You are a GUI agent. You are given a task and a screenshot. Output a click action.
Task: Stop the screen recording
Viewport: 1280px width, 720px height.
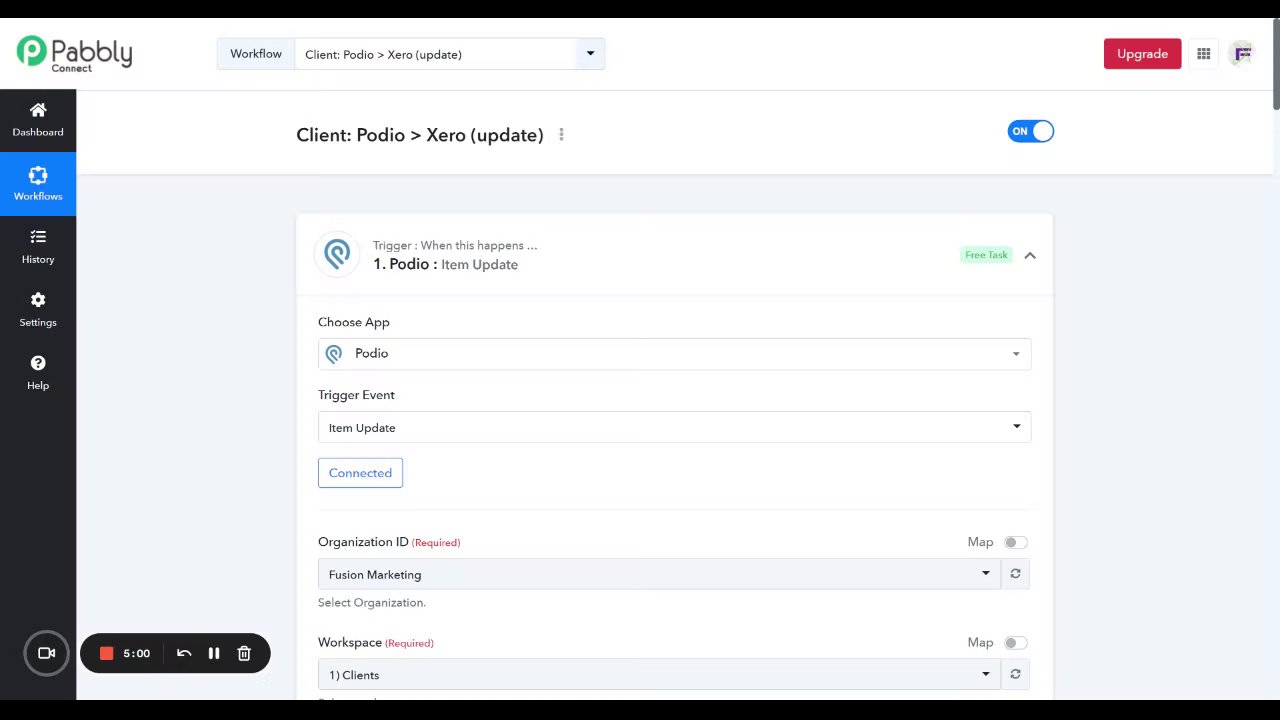tap(106, 653)
